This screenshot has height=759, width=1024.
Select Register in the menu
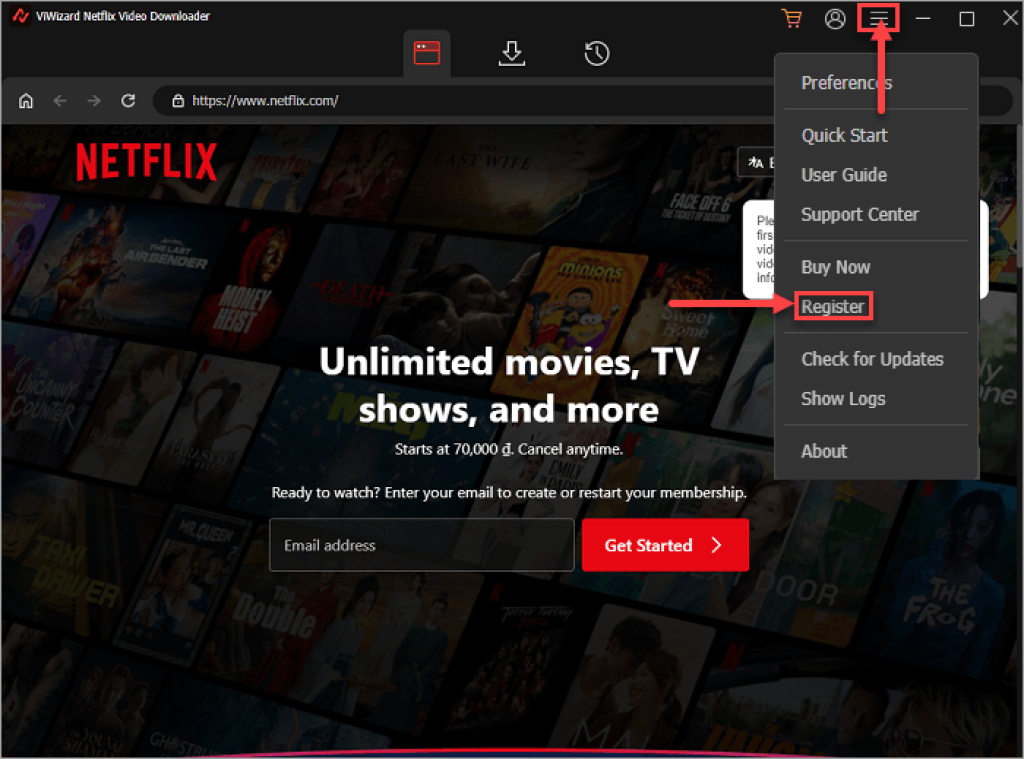[x=831, y=306]
